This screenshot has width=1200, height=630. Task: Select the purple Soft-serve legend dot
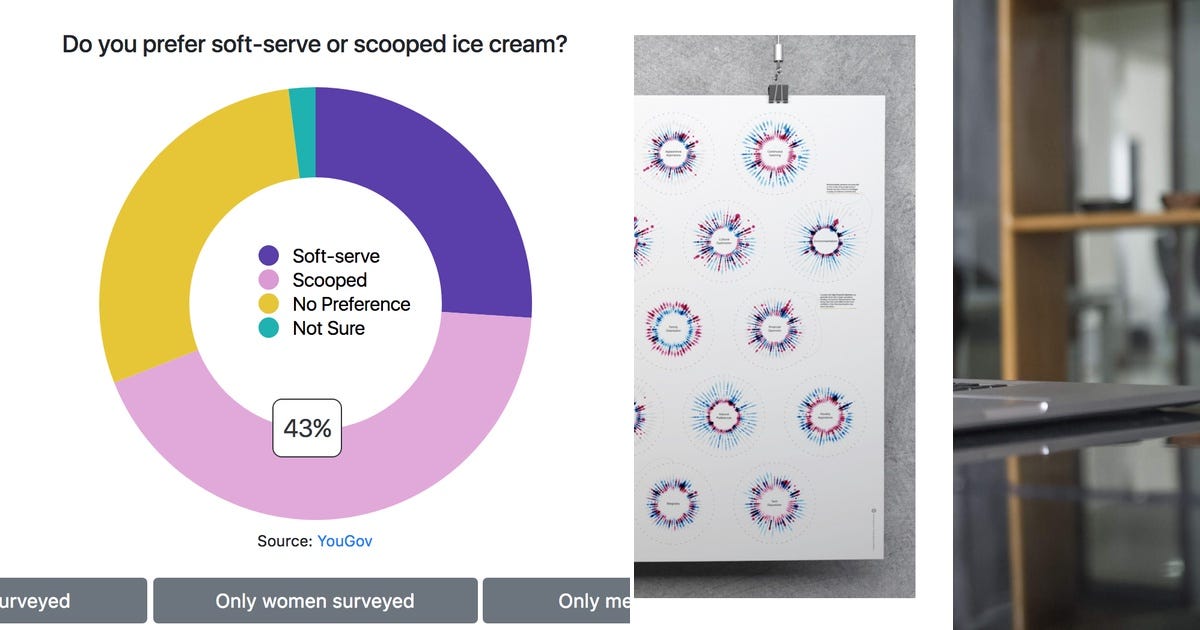(x=267, y=256)
